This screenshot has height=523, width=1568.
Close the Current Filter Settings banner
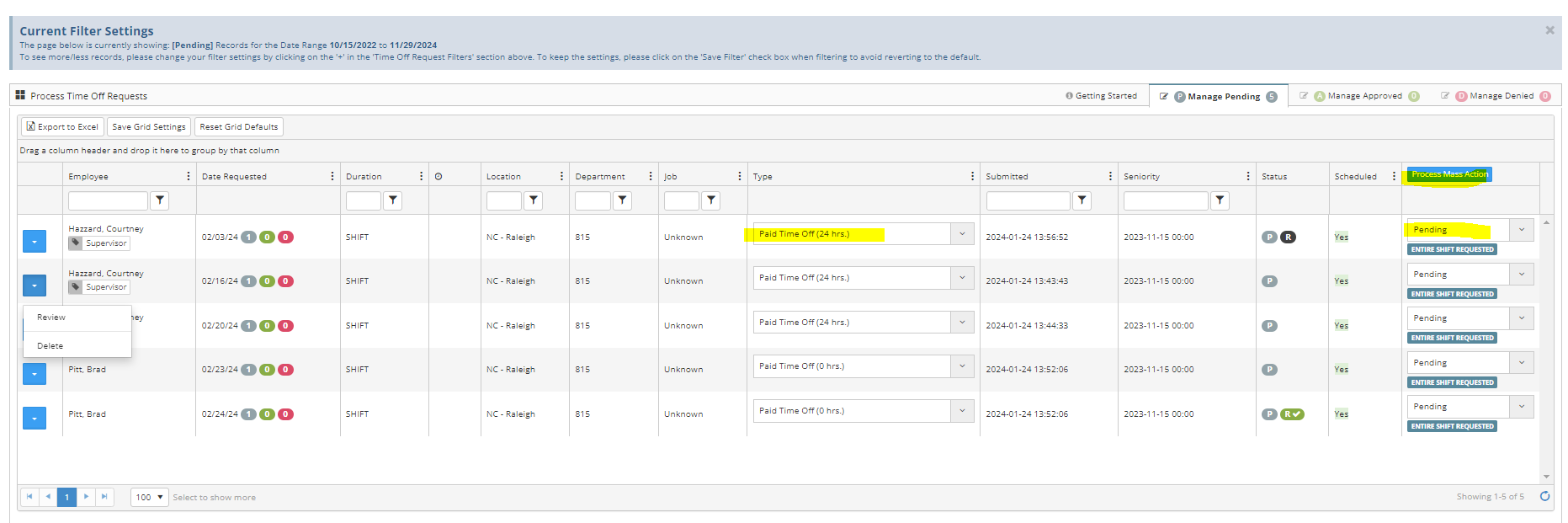[x=1549, y=30]
